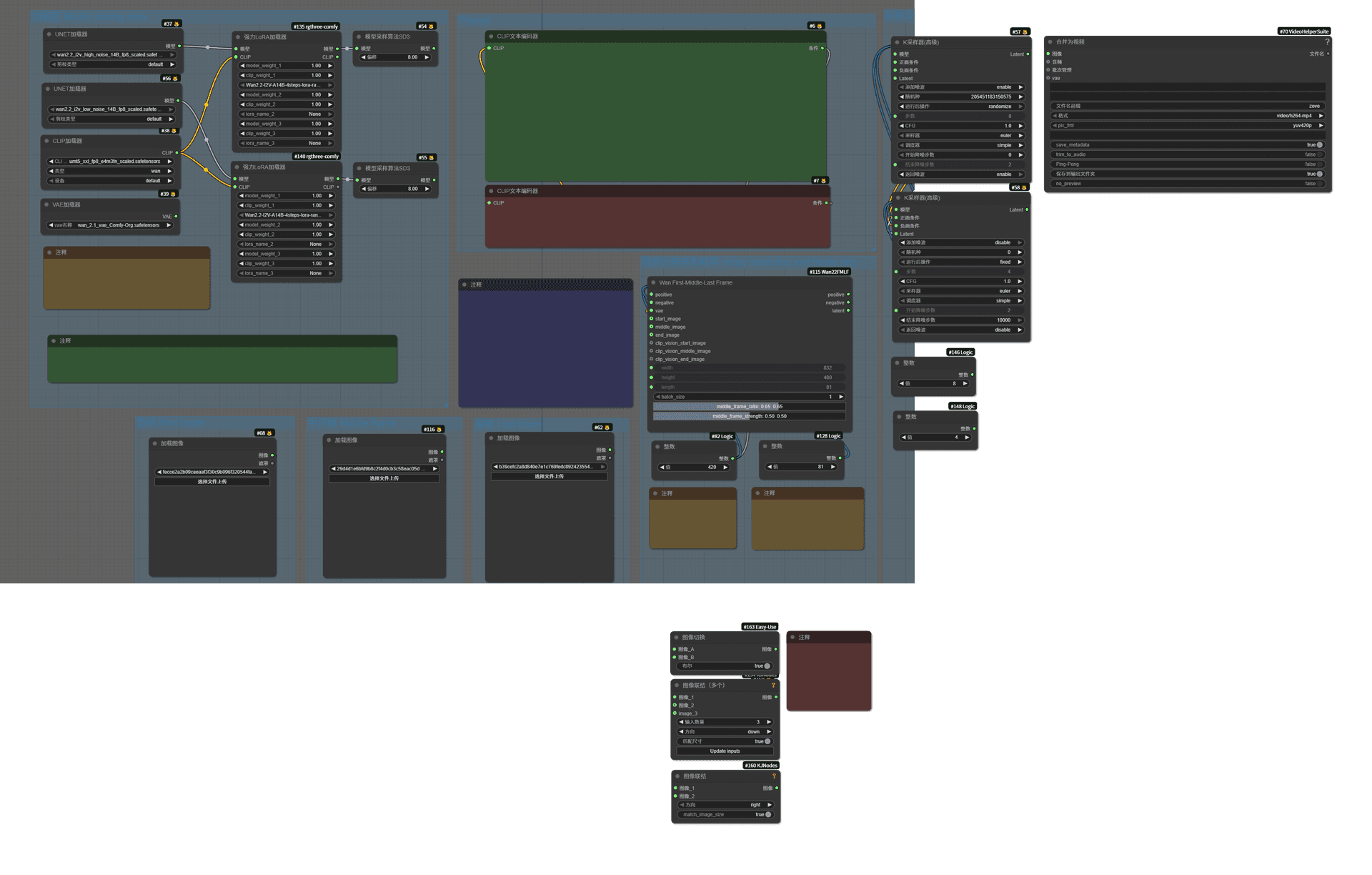The height and width of the screenshot is (875, 1372).
Task: Enable the Ping-Pong switch
Action: [x=1319, y=164]
